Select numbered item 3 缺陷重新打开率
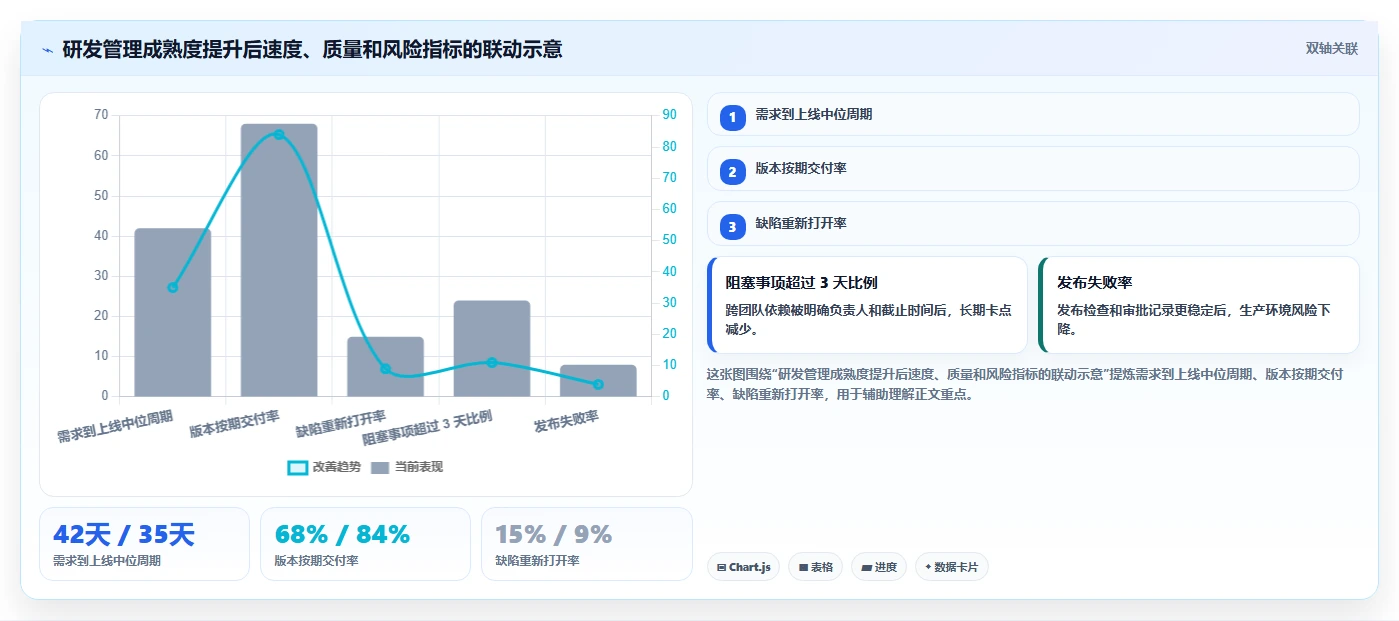Viewport: 1399px width, 621px height. tap(1033, 224)
